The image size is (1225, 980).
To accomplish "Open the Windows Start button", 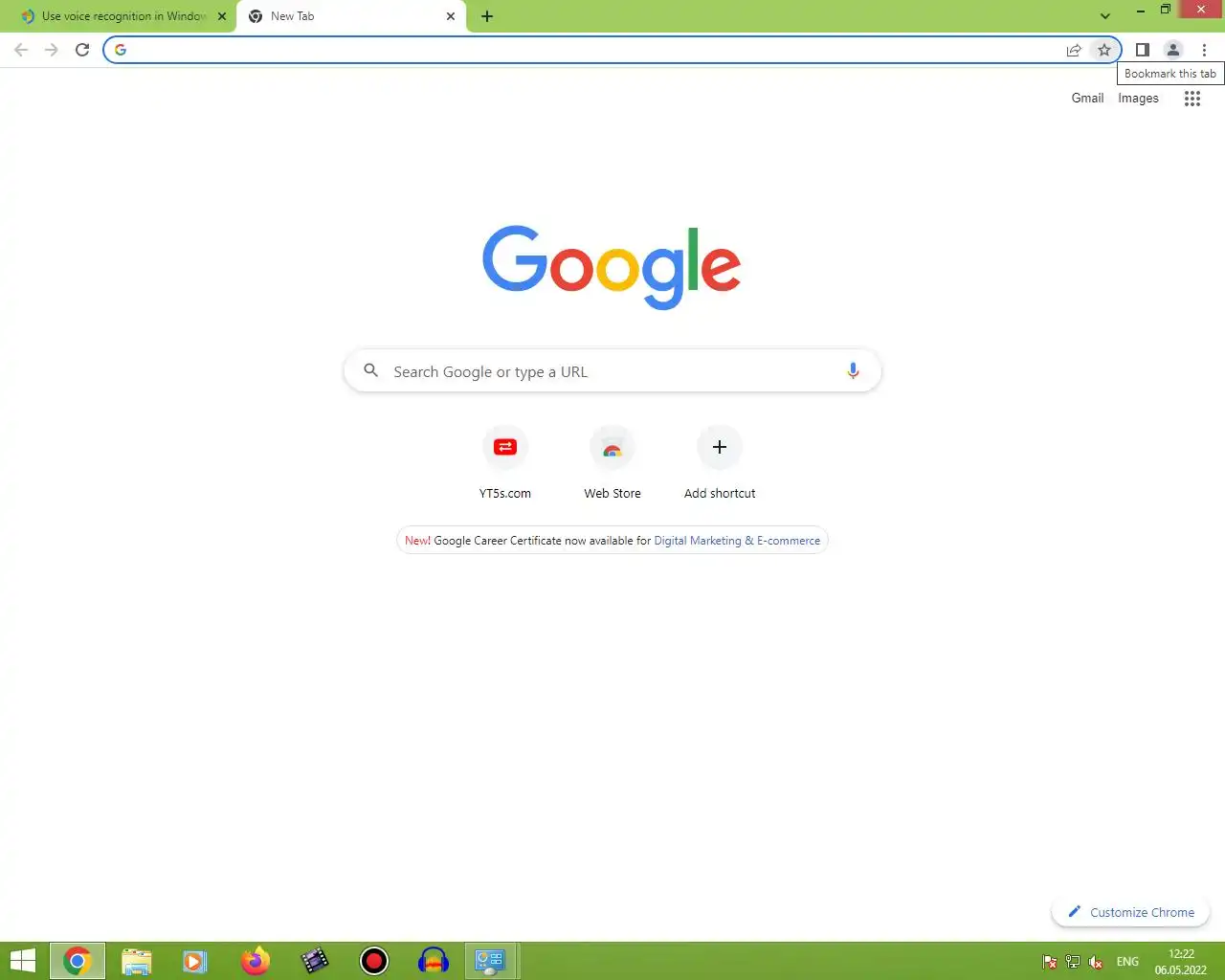I will click(22, 961).
